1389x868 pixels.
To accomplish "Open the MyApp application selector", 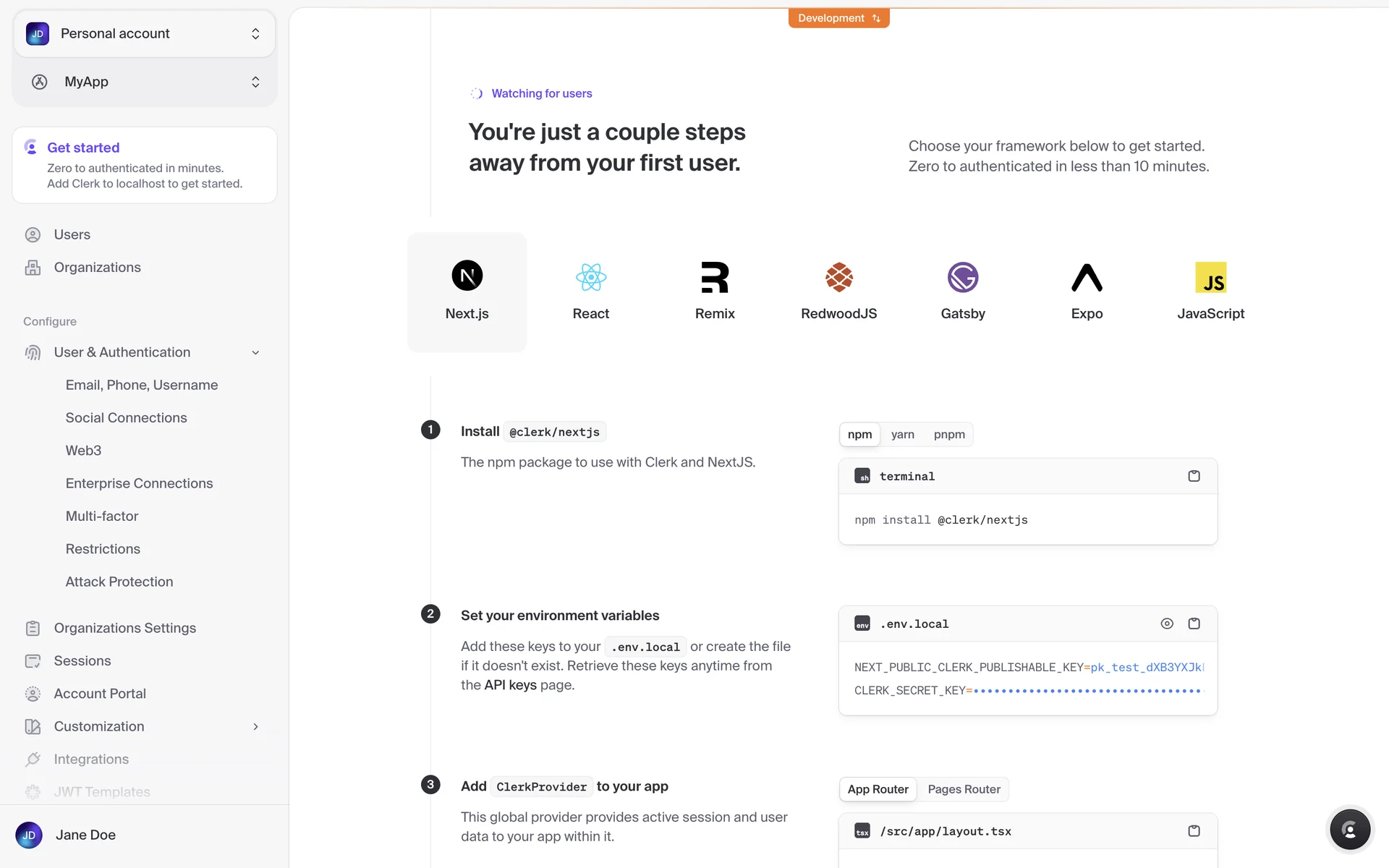I will [x=145, y=82].
